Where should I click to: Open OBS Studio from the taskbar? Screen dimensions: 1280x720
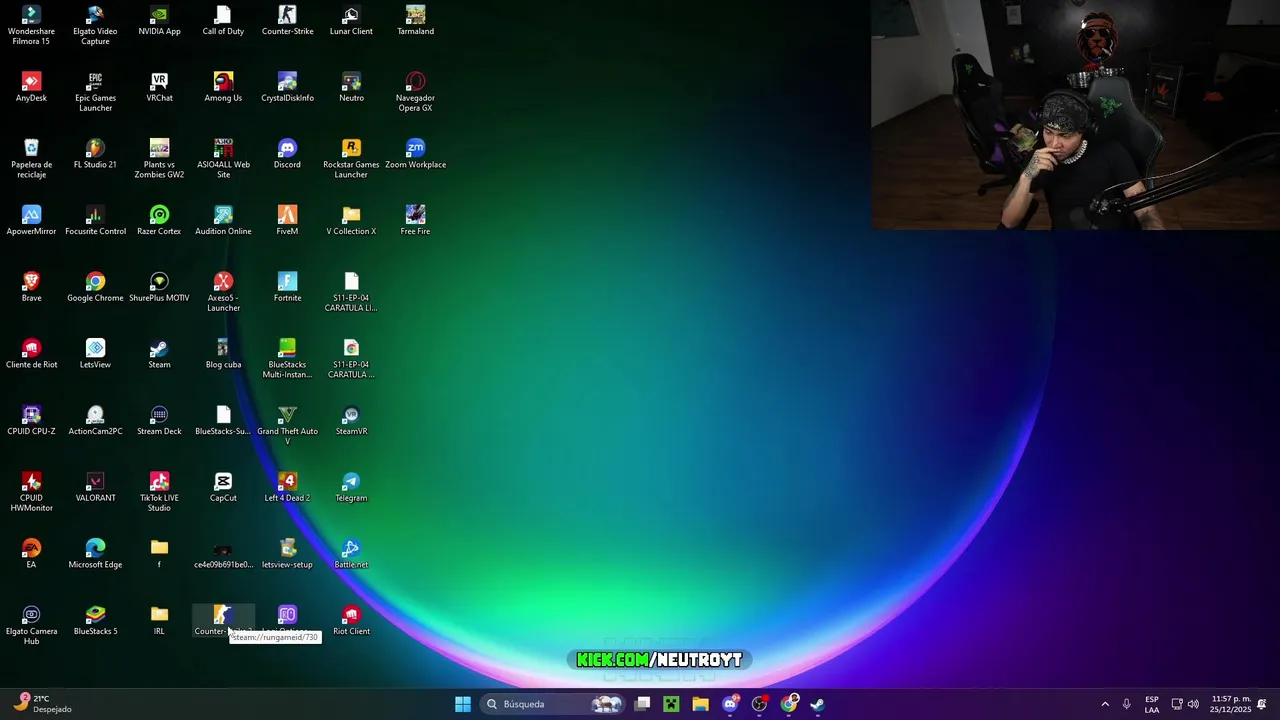[x=759, y=704]
